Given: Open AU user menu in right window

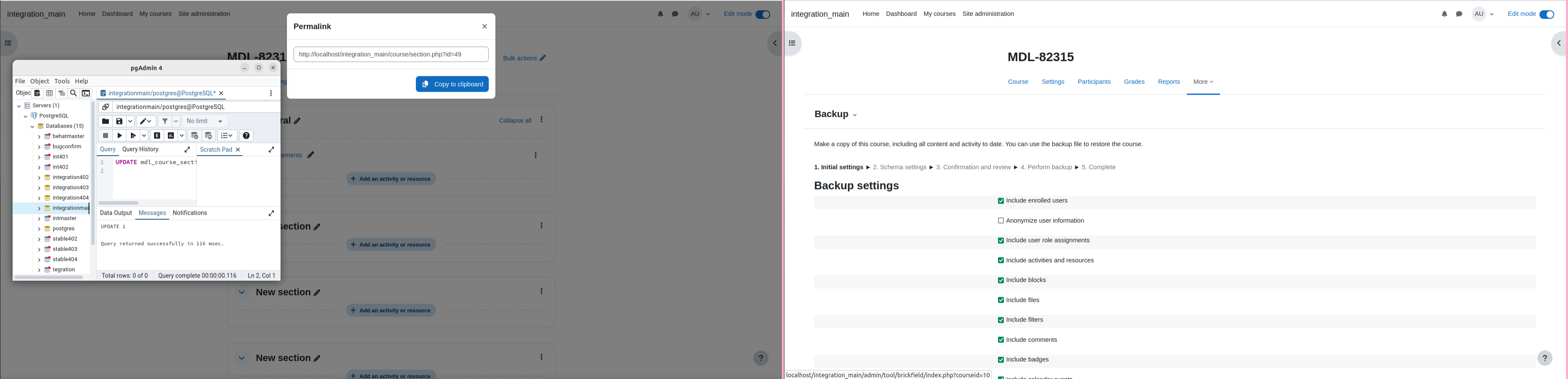Looking at the screenshot, I should click(x=1483, y=14).
